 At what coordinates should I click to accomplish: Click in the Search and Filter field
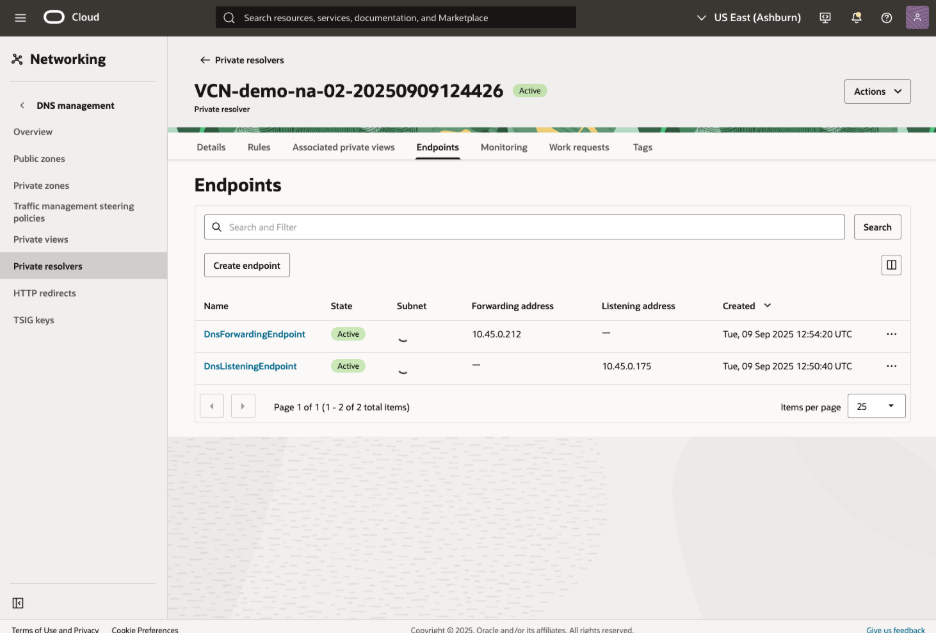pyautogui.click(x=525, y=227)
